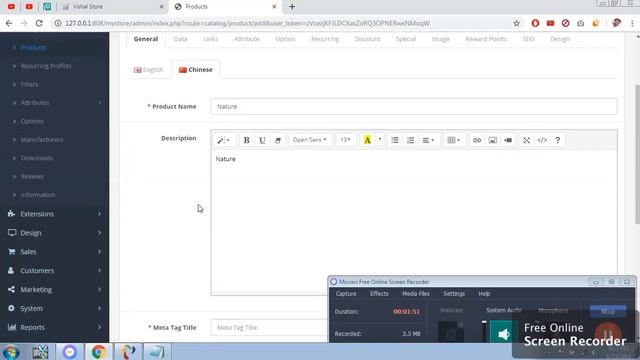Switch editor to code view
This screenshot has width=640, height=360.
(x=542, y=140)
